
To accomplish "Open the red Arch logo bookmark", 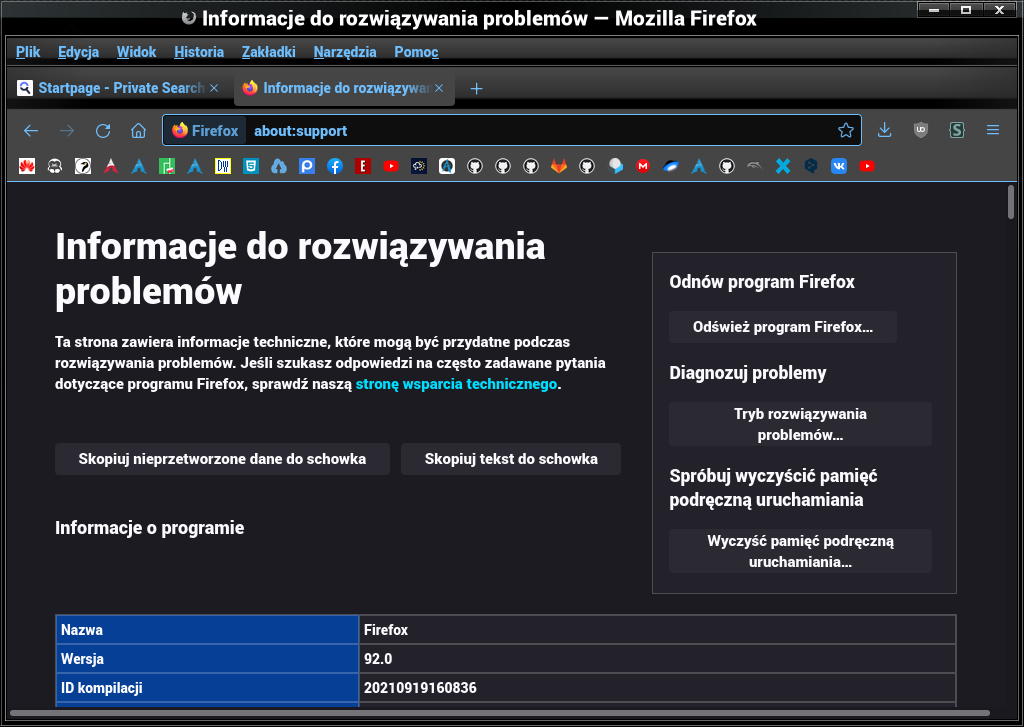I will pos(111,167).
